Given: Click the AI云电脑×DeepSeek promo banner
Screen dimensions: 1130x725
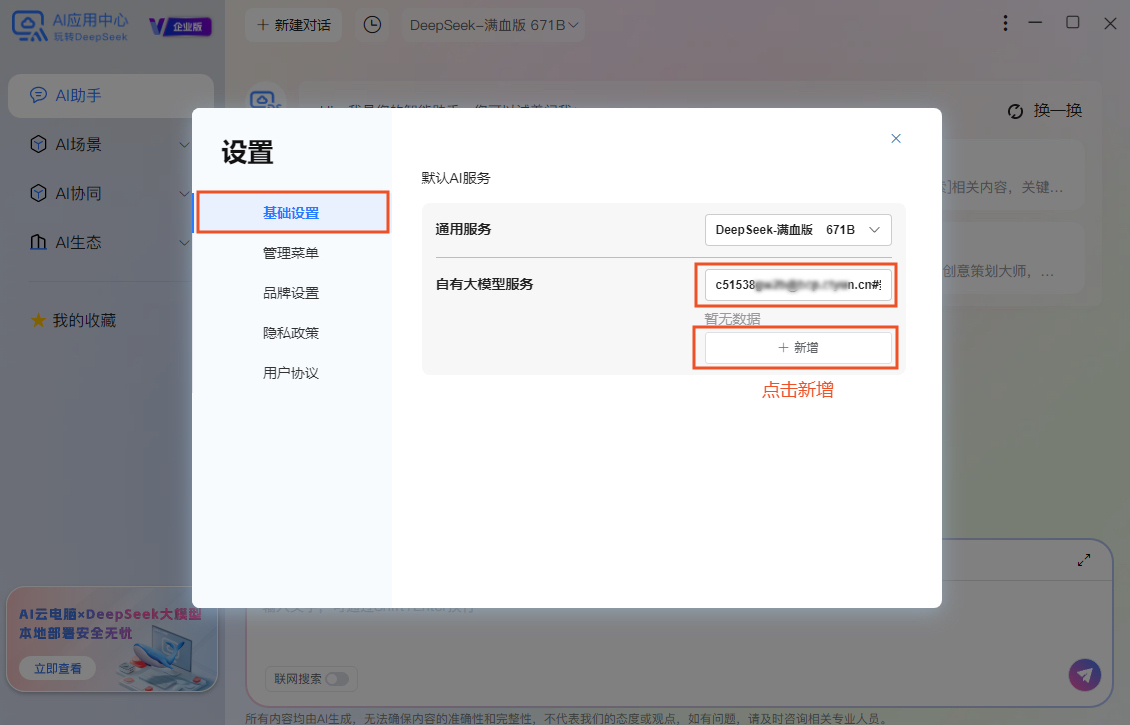Looking at the screenshot, I should tap(112, 639).
